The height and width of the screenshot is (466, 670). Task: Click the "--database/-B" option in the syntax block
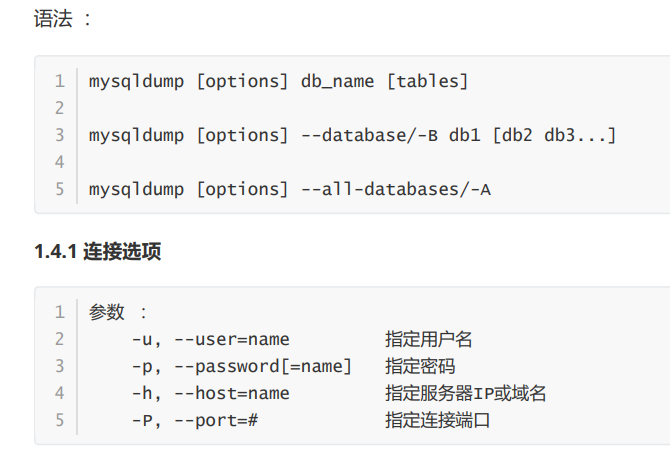point(369,135)
